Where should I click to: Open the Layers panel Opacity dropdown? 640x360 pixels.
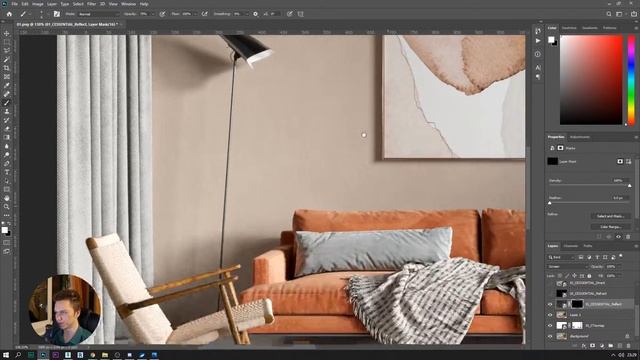tap(619, 267)
